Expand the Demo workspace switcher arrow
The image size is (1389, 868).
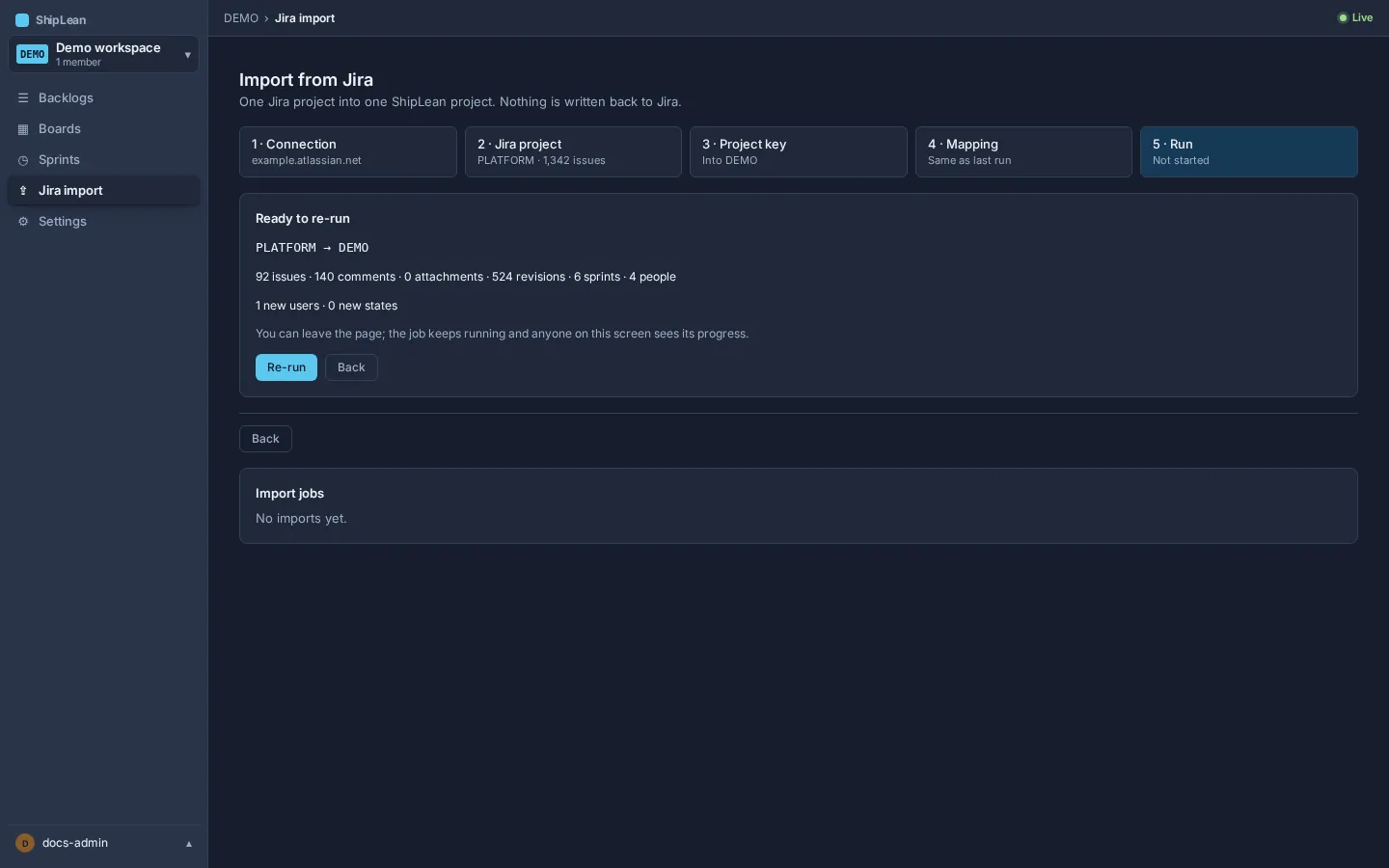(x=187, y=55)
